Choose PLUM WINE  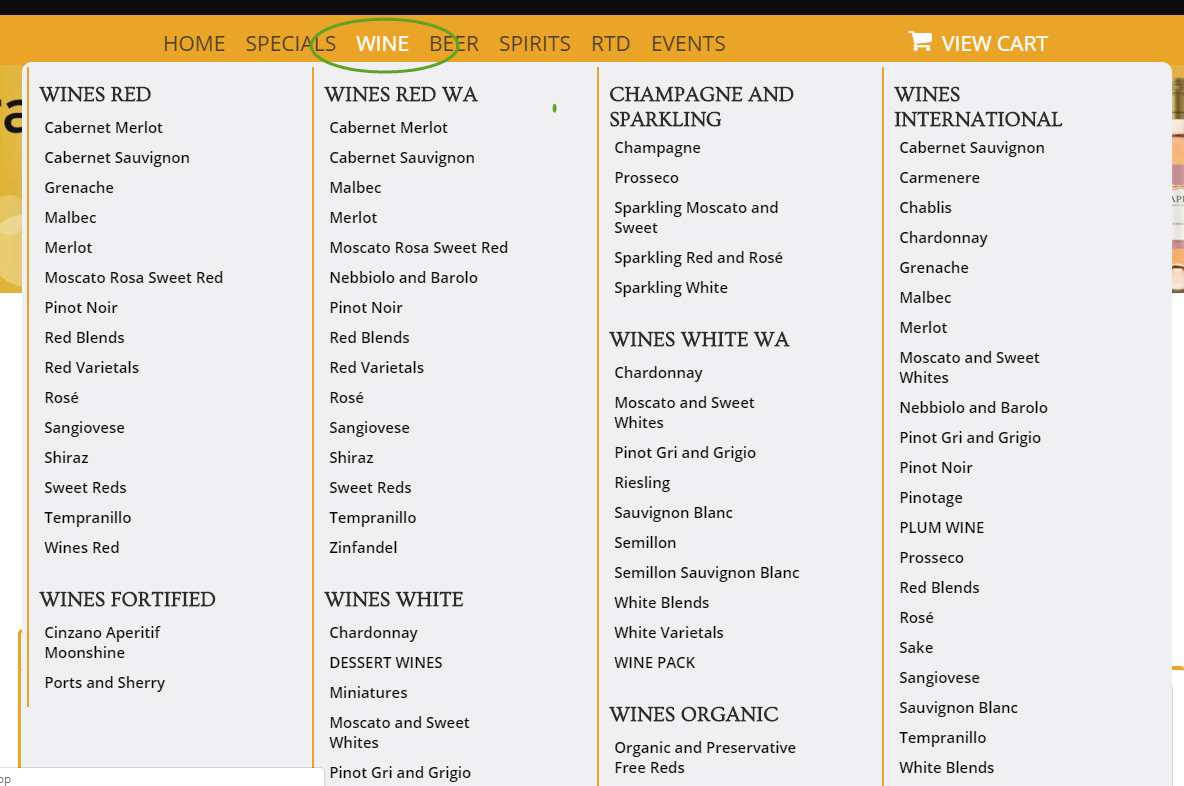[942, 528]
